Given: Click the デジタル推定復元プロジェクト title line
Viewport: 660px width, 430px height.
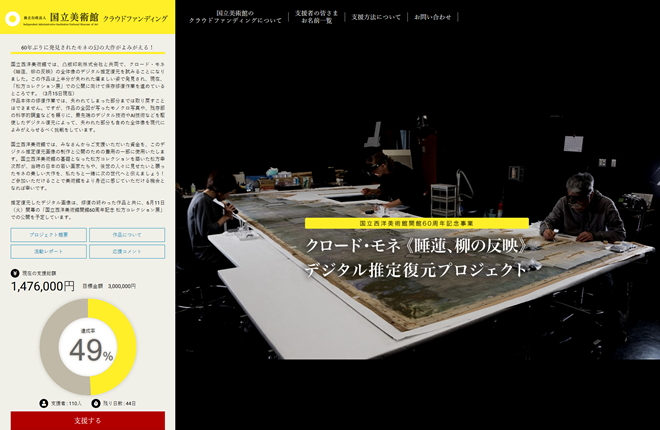Looking at the screenshot, I should tap(416, 269).
